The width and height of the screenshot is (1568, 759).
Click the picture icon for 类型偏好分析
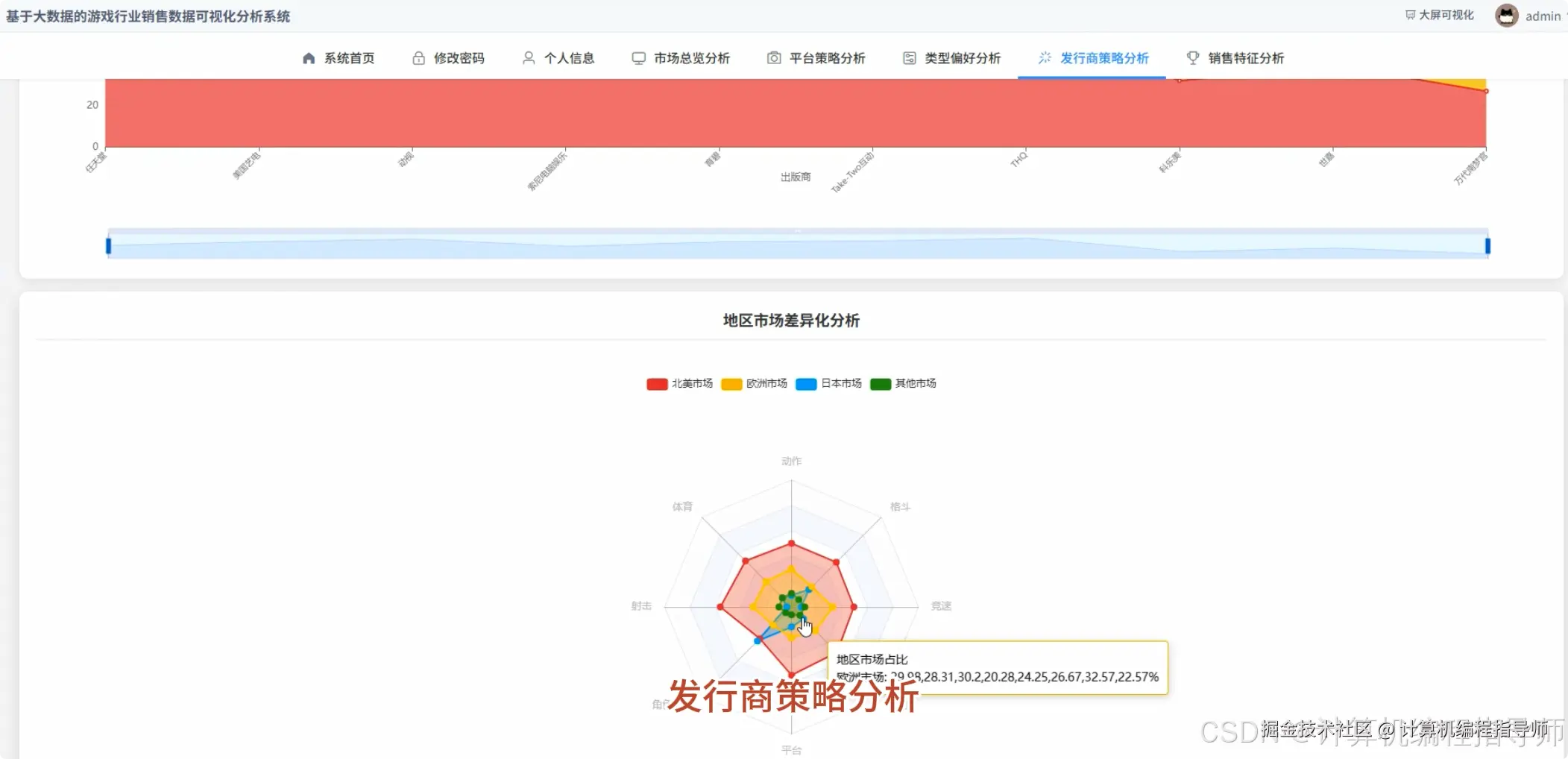point(910,57)
